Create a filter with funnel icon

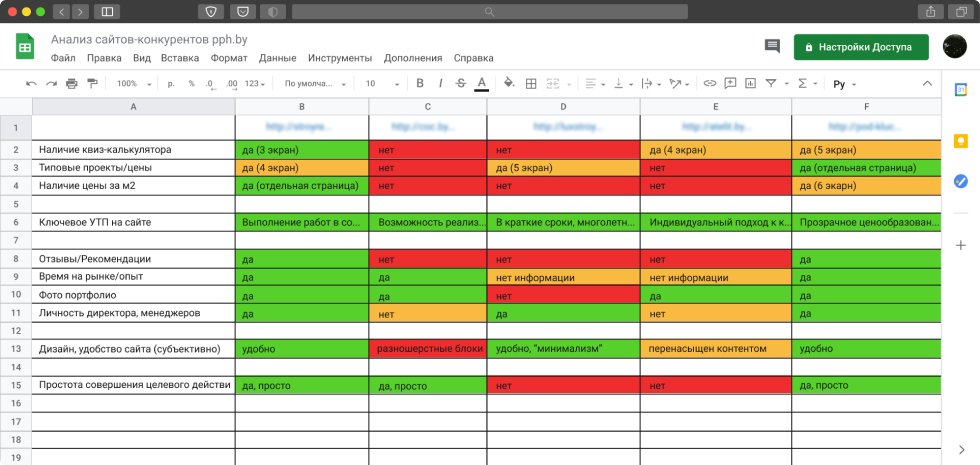[x=771, y=84]
